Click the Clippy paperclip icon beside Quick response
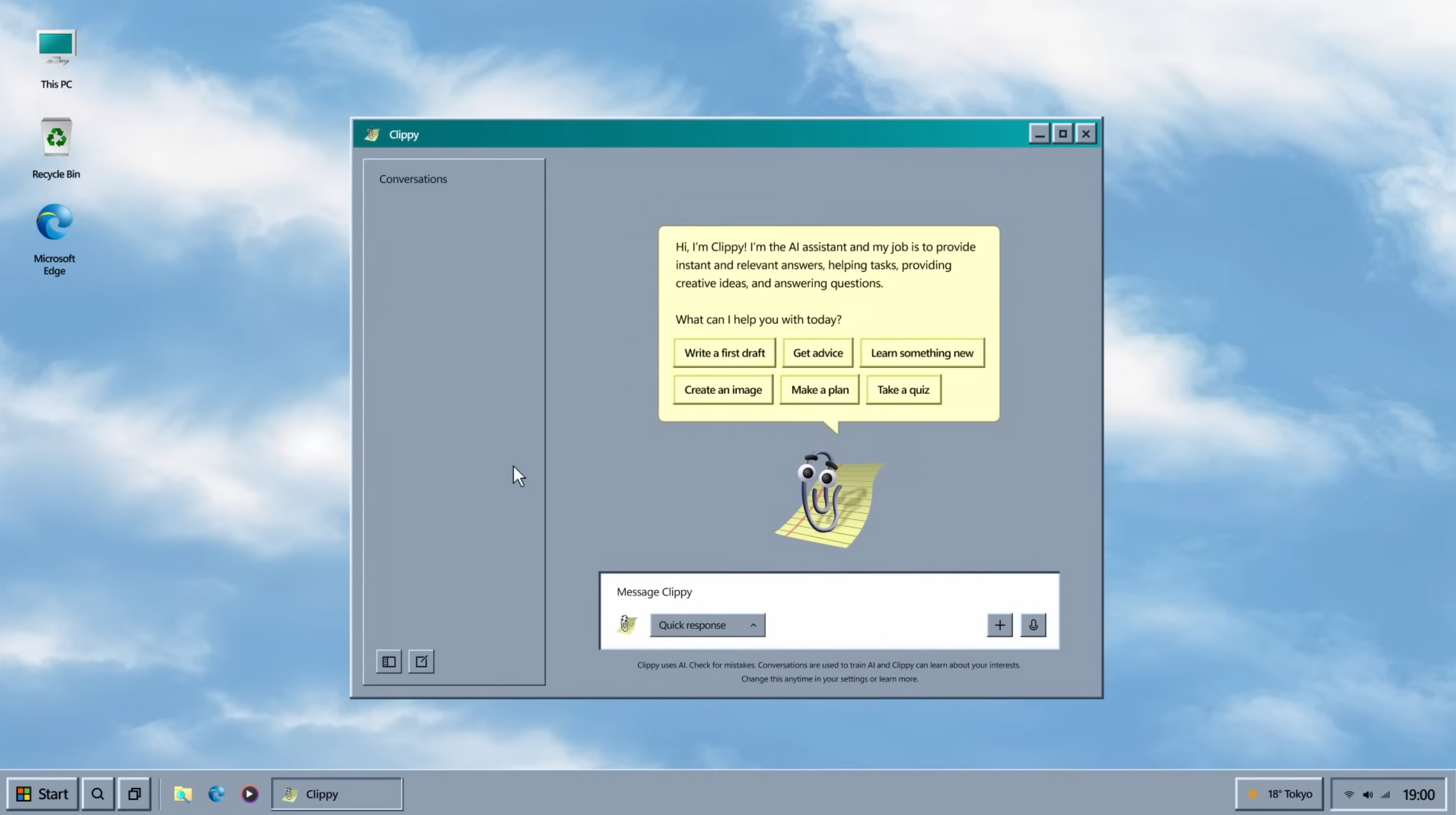1456x815 pixels. [x=626, y=624]
